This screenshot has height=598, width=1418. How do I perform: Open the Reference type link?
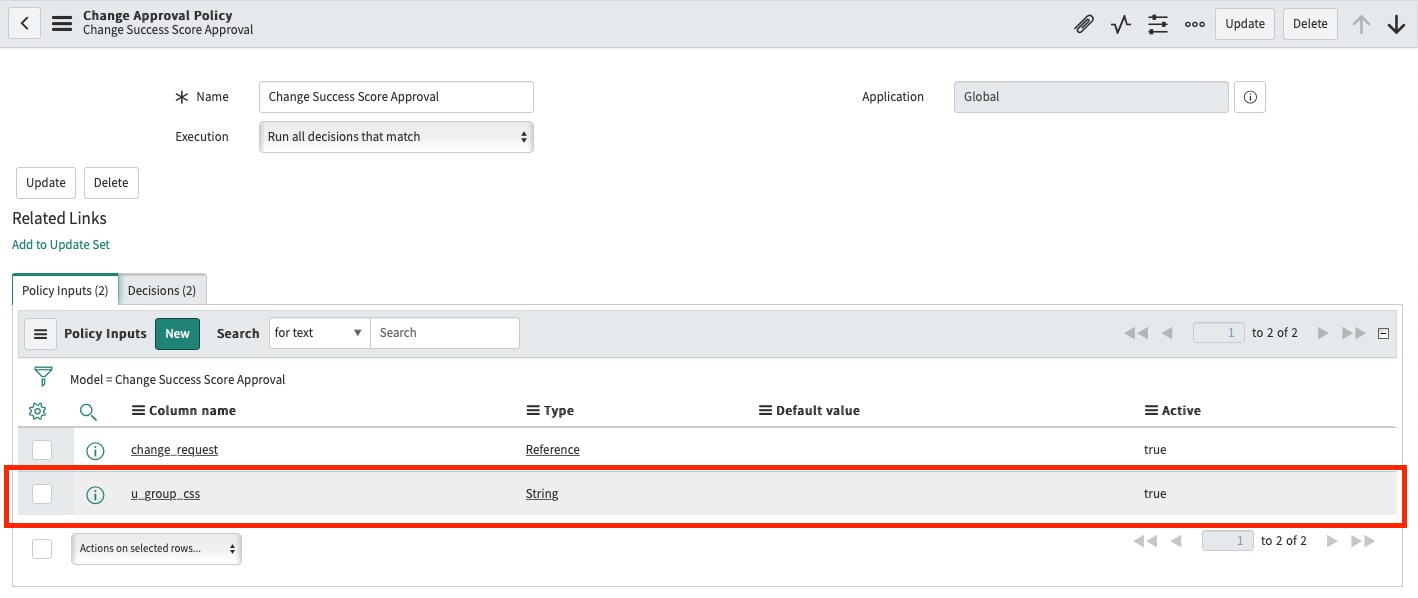click(552, 450)
